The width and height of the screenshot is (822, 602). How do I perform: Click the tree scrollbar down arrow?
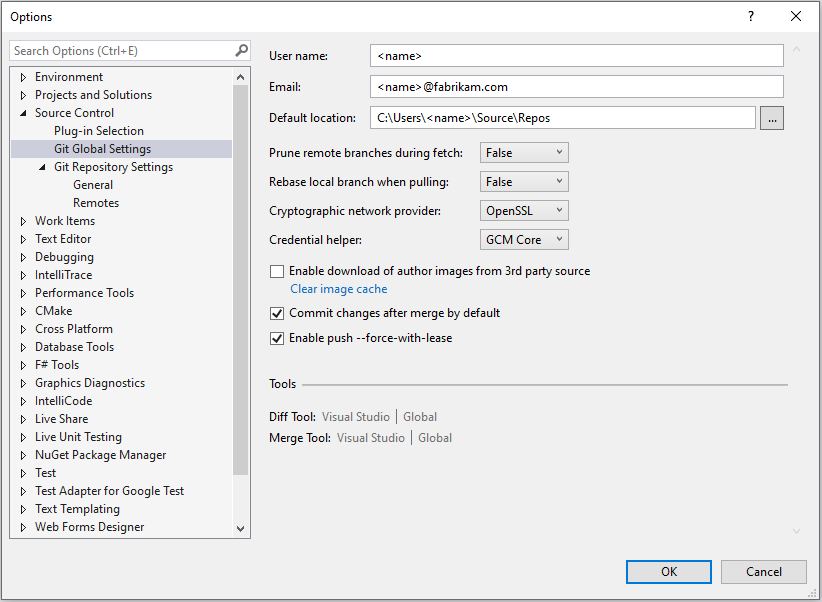click(x=241, y=529)
